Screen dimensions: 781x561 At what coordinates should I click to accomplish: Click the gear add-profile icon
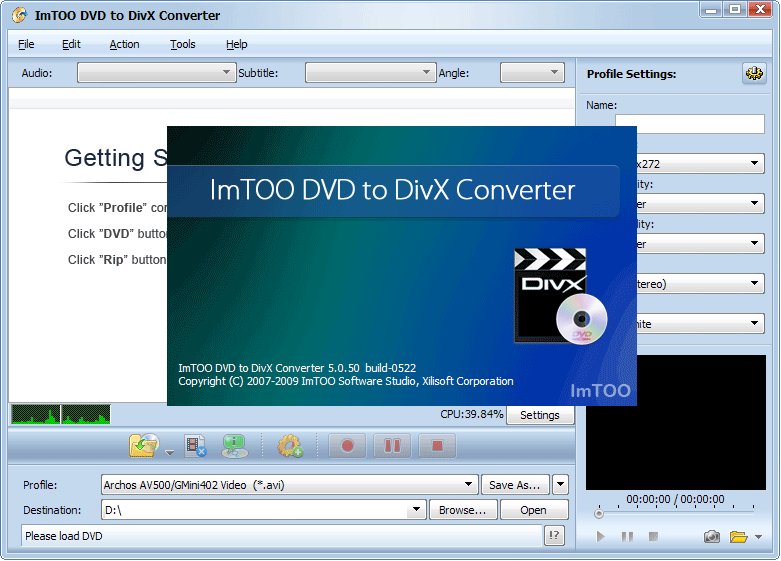coord(290,445)
